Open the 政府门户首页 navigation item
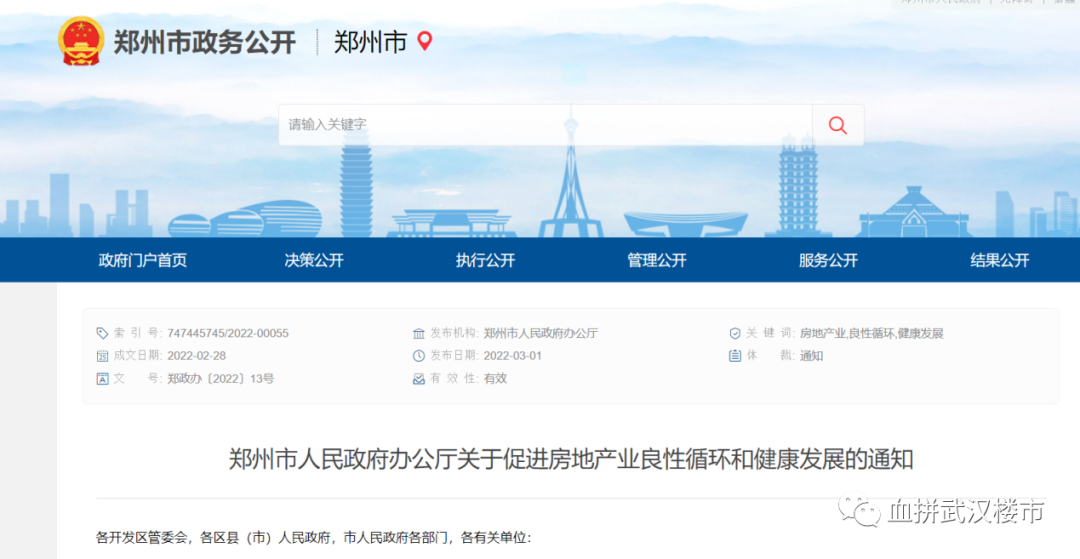 coord(142,260)
